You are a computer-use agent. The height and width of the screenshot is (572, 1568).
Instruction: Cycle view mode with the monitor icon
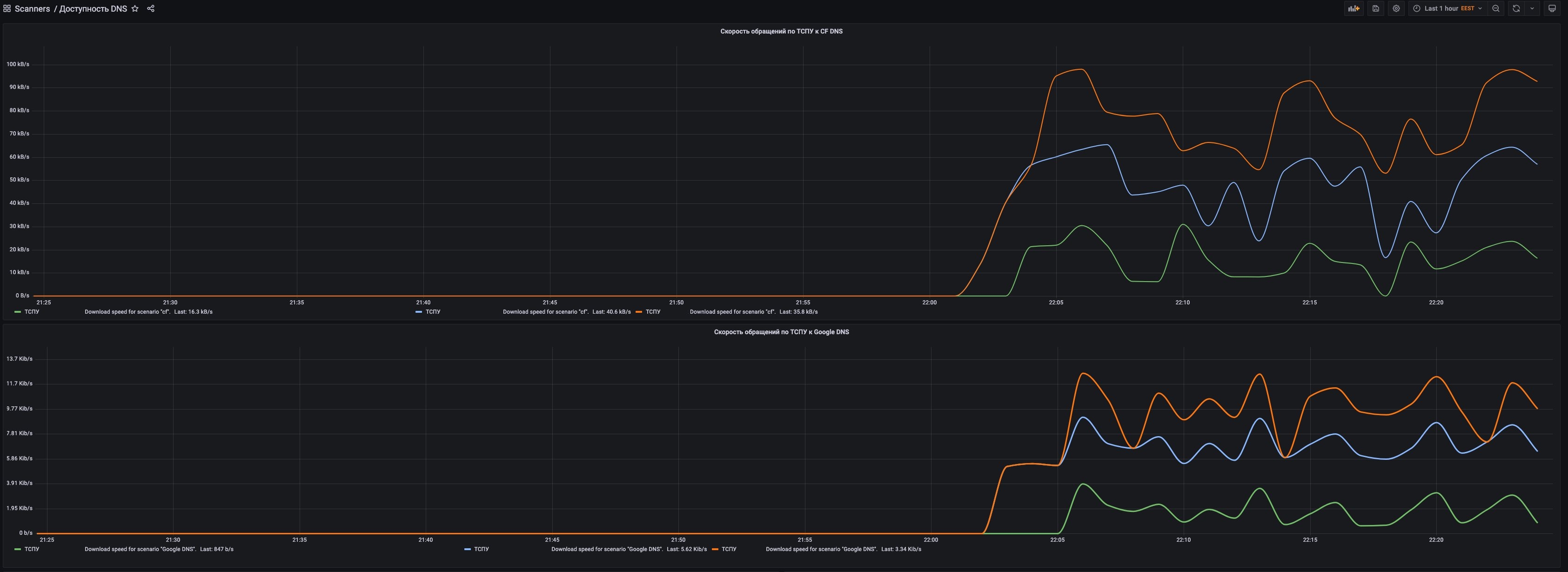tap(1552, 8)
